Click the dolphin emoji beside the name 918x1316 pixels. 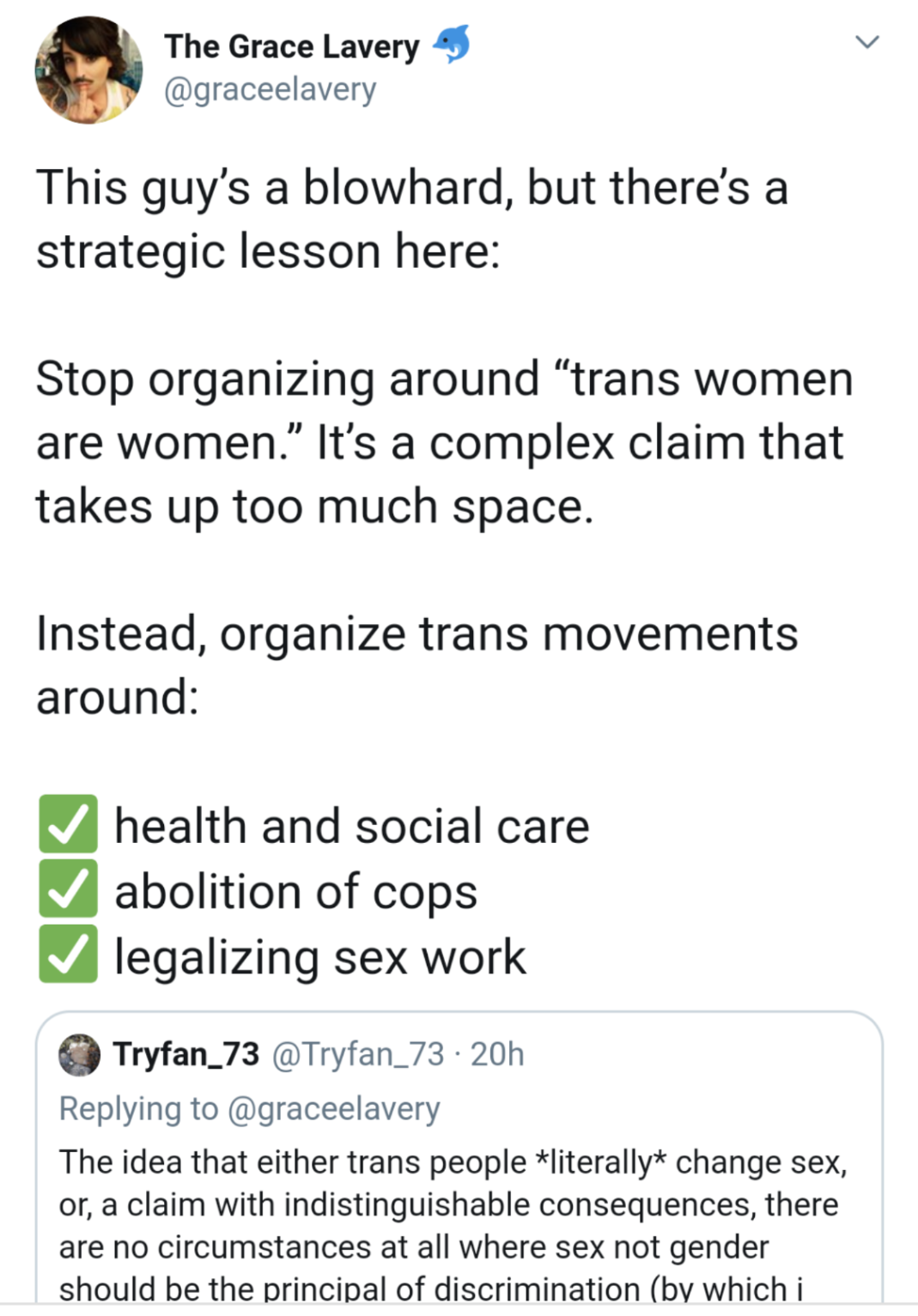pyautogui.click(x=452, y=45)
